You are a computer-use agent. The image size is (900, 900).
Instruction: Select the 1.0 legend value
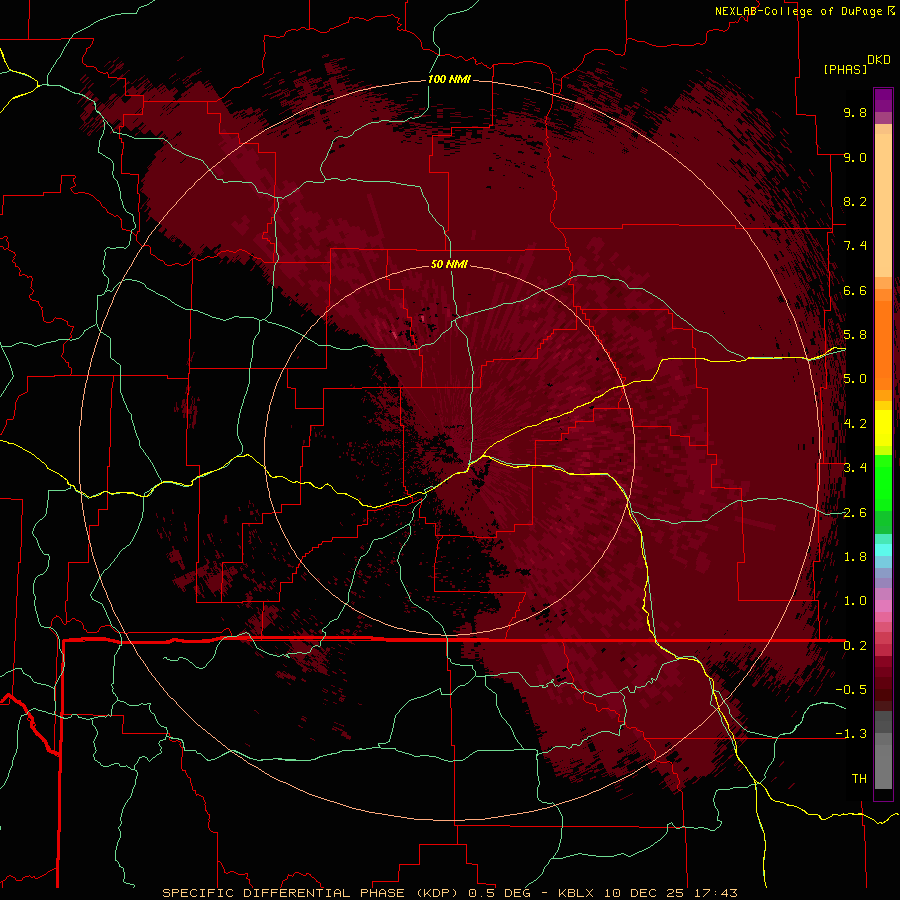tap(855, 601)
